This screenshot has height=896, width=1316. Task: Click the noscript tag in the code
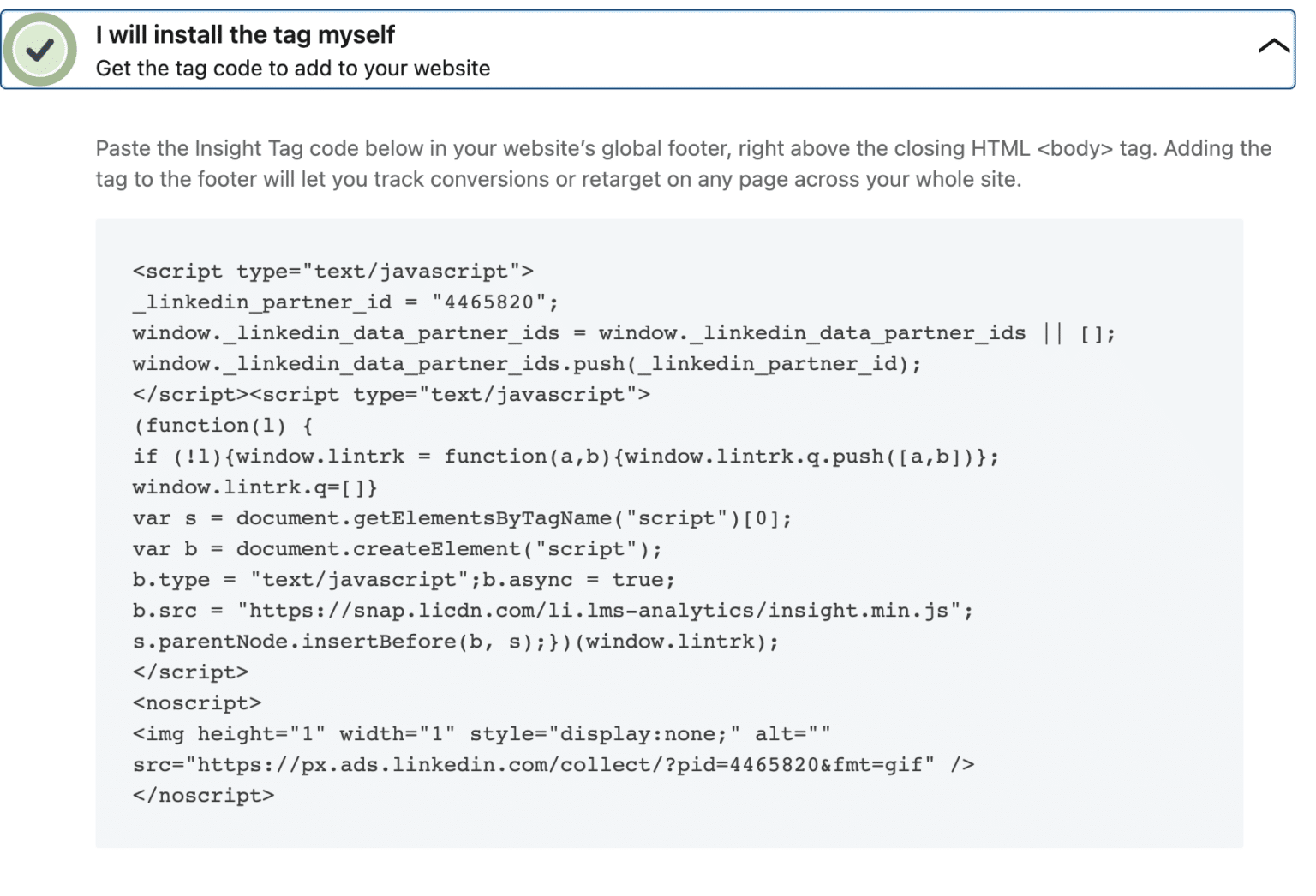[x=196, y=702]
